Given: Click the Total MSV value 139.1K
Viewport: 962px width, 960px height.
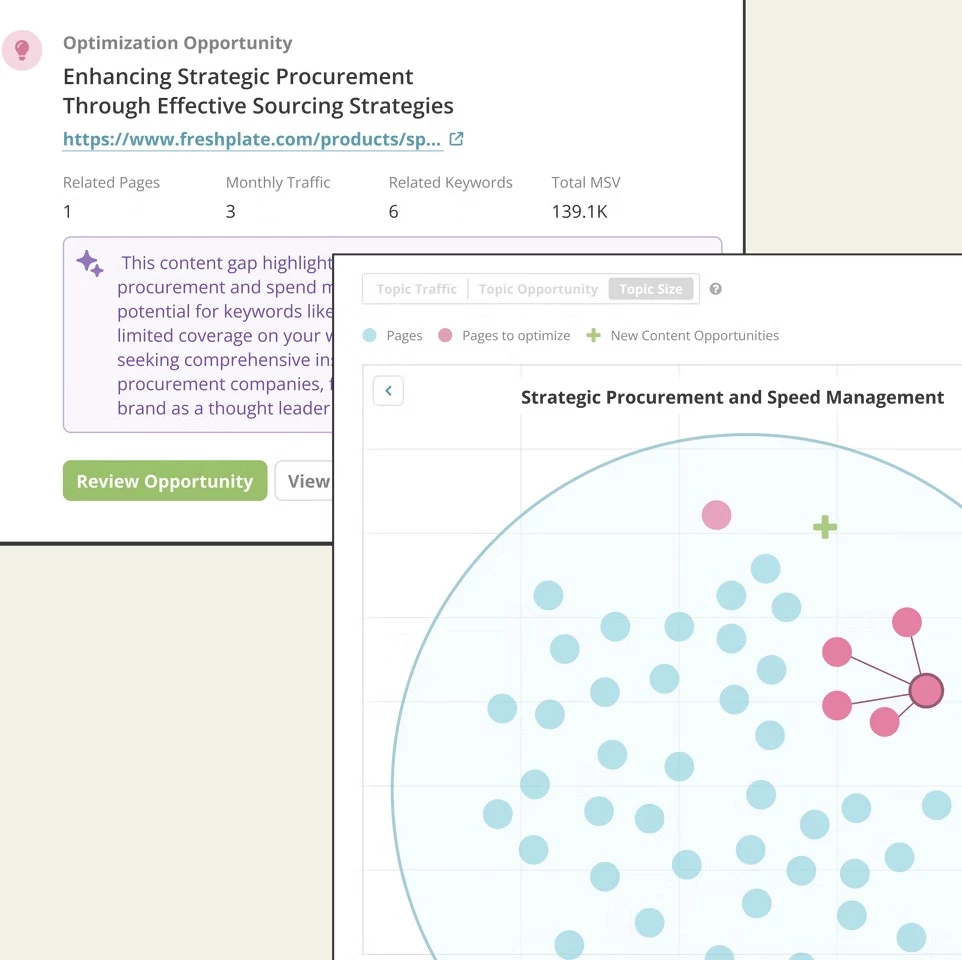Looking at the screenshot, I should point(579,212).
